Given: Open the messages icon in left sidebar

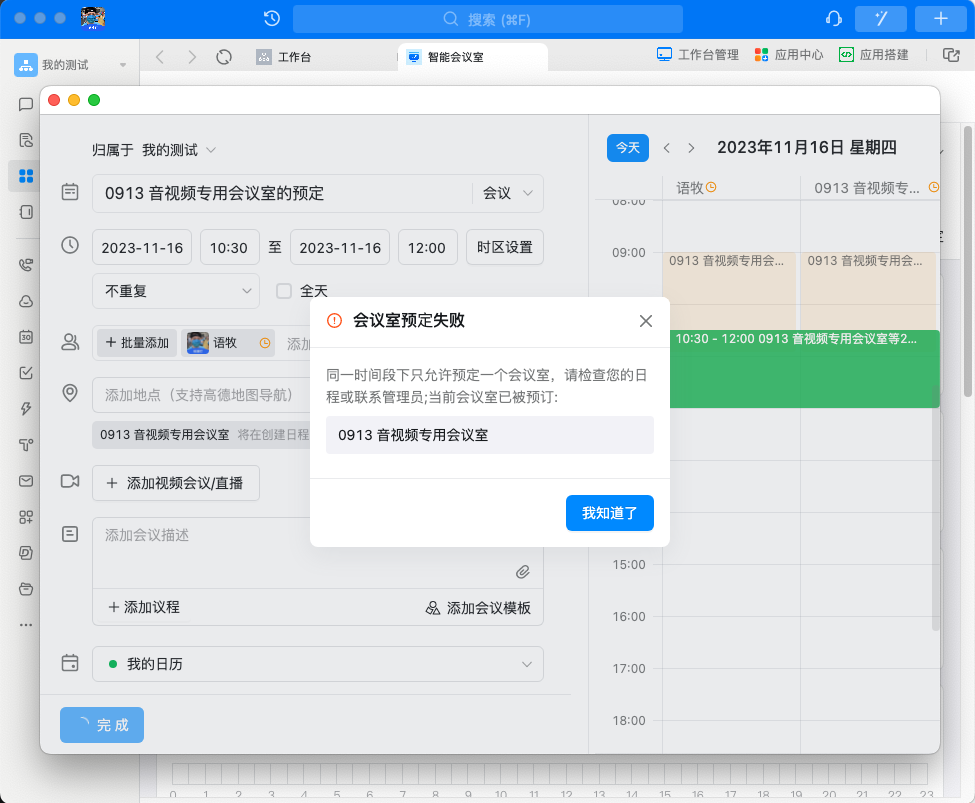Looking at the screenshot, I should tap(26, 105).
